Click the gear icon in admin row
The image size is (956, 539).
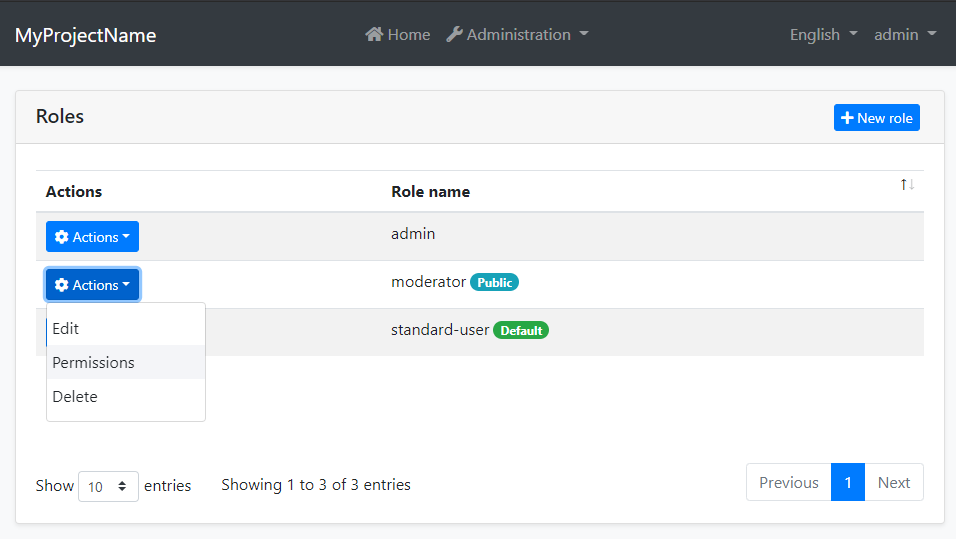click(x=62, y=237)
